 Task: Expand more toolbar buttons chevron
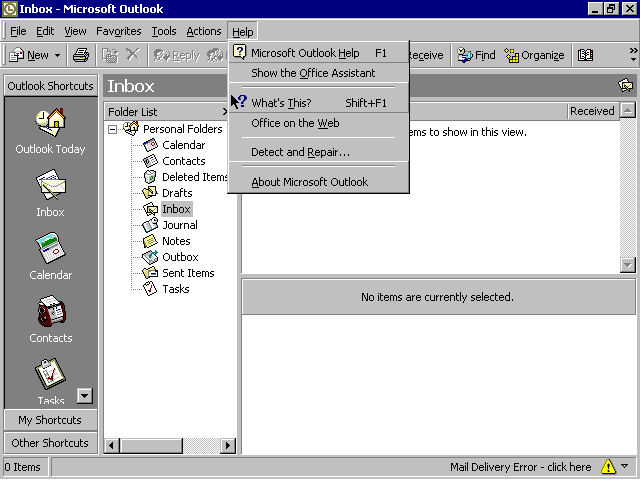tap(633, 55)
